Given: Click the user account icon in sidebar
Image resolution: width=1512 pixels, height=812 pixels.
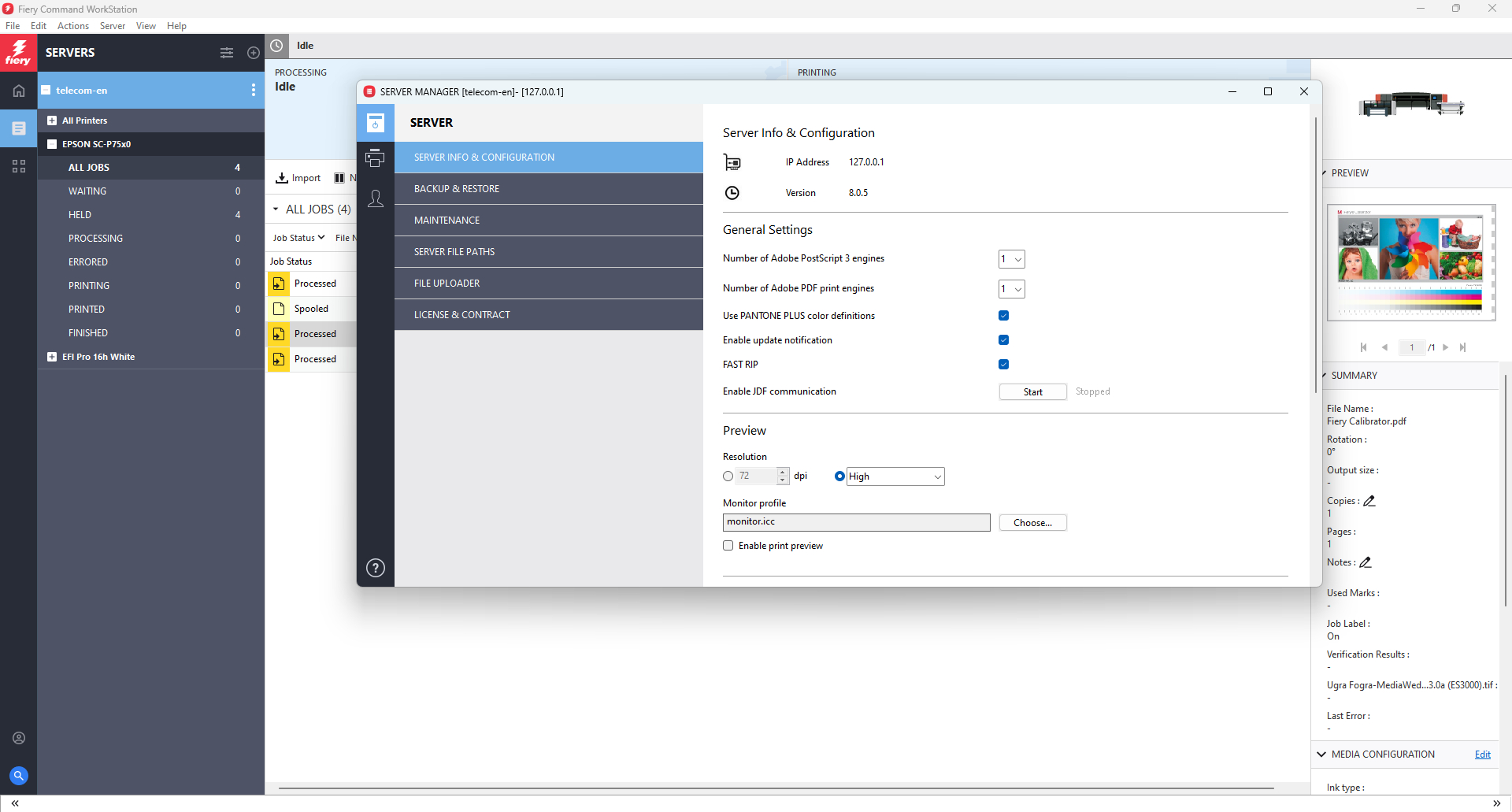Looking at the screenshot, I should (x=19, y=738).
